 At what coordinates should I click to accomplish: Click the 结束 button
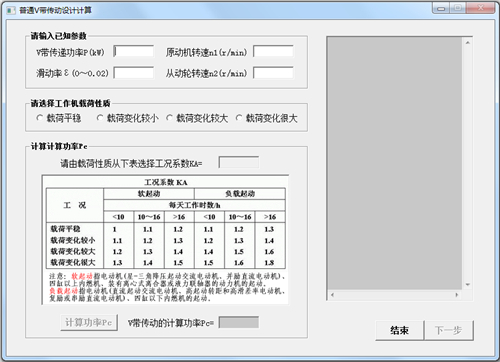[400, 330]
